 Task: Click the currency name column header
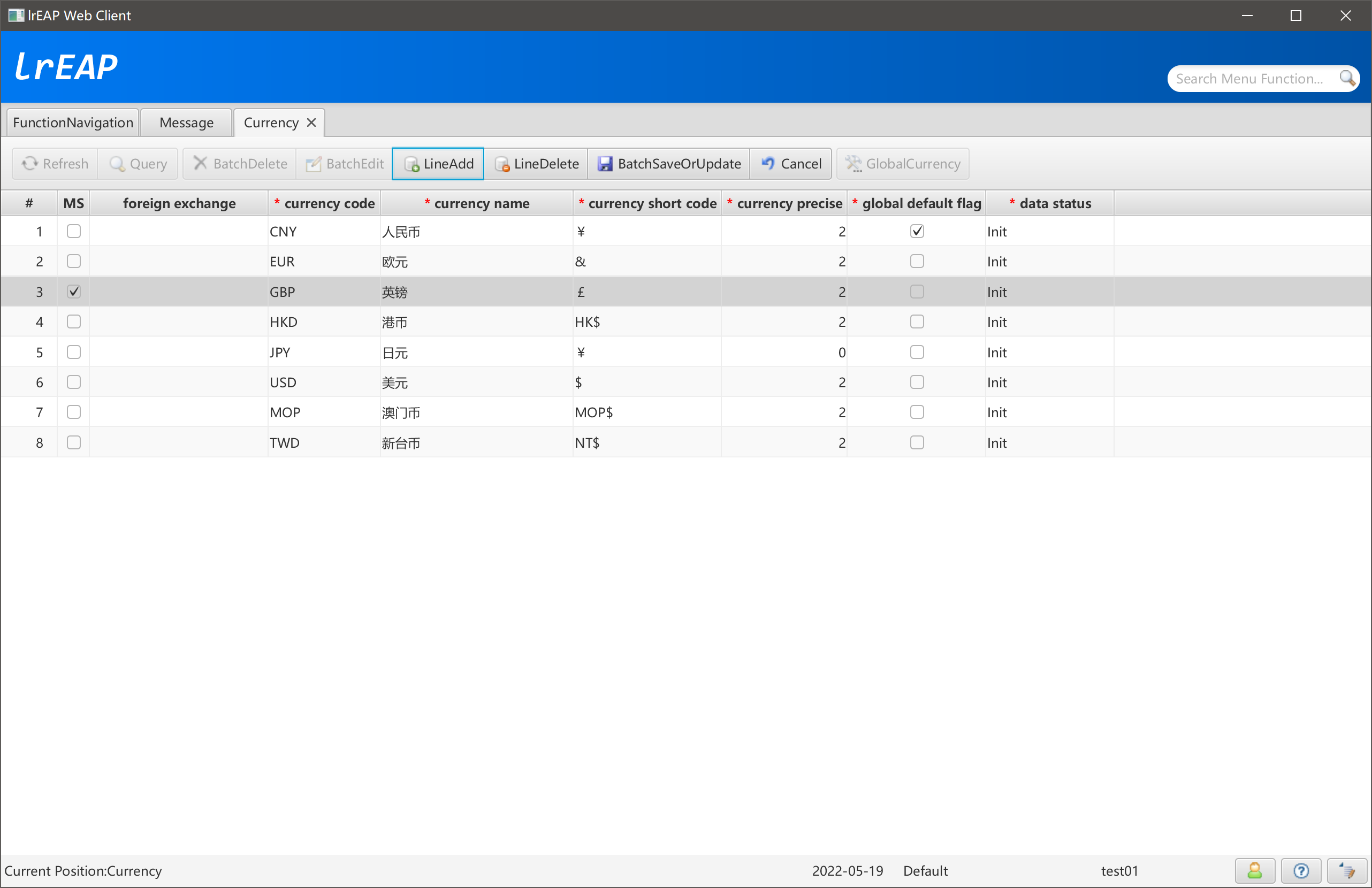[476, 203]
